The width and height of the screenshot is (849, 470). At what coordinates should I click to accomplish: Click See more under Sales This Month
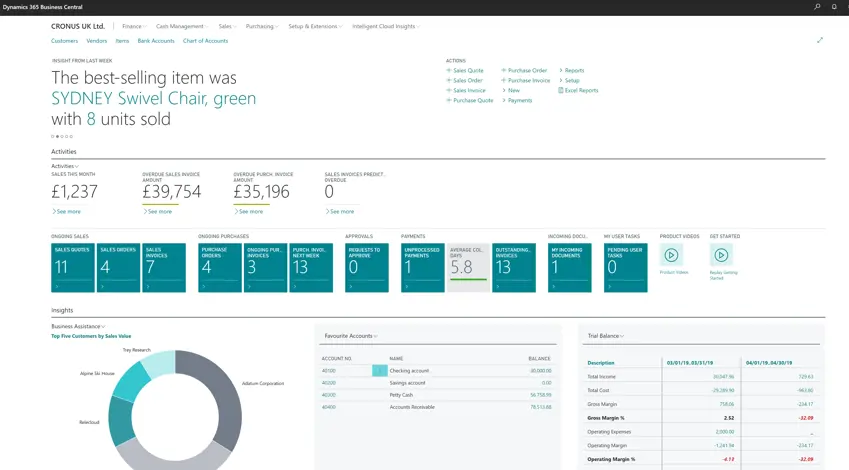click(66, 212)
